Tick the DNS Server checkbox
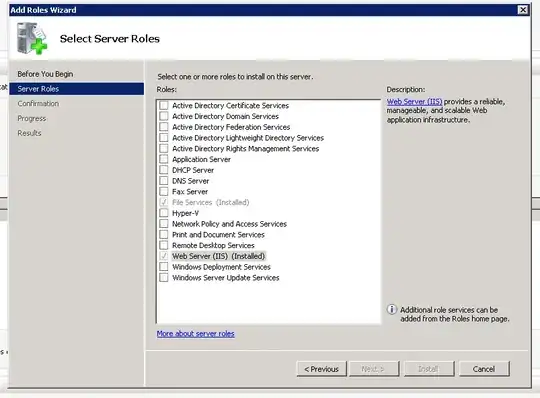Image resolution: width=540 pixels, height=398 pixels. pos(164,180)
